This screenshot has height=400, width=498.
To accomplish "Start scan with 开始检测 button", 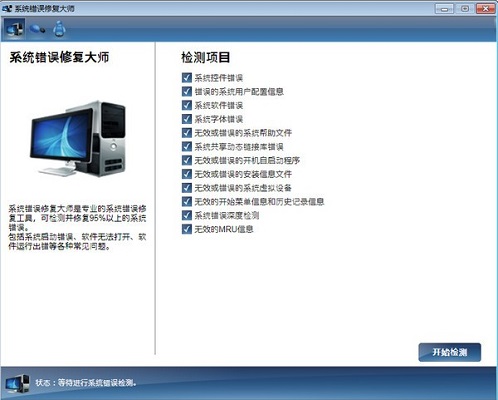I will pyautogui.click(x=449, y=352).
